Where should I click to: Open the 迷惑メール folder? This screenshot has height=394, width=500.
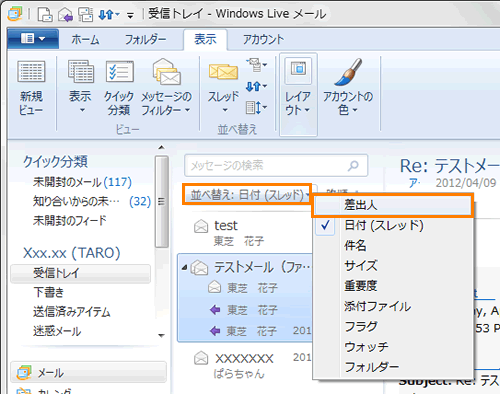57,331
